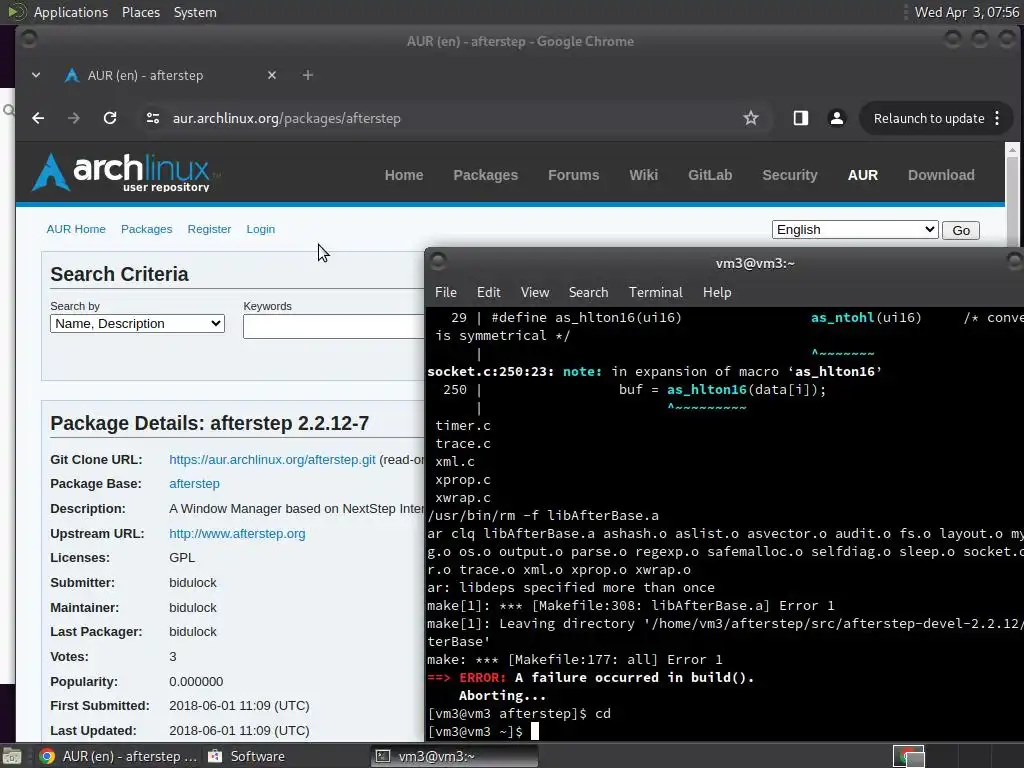Screen dimensions: 1024x768
Task: Click the Chrome address bar URL
Action: coord(286,118)
